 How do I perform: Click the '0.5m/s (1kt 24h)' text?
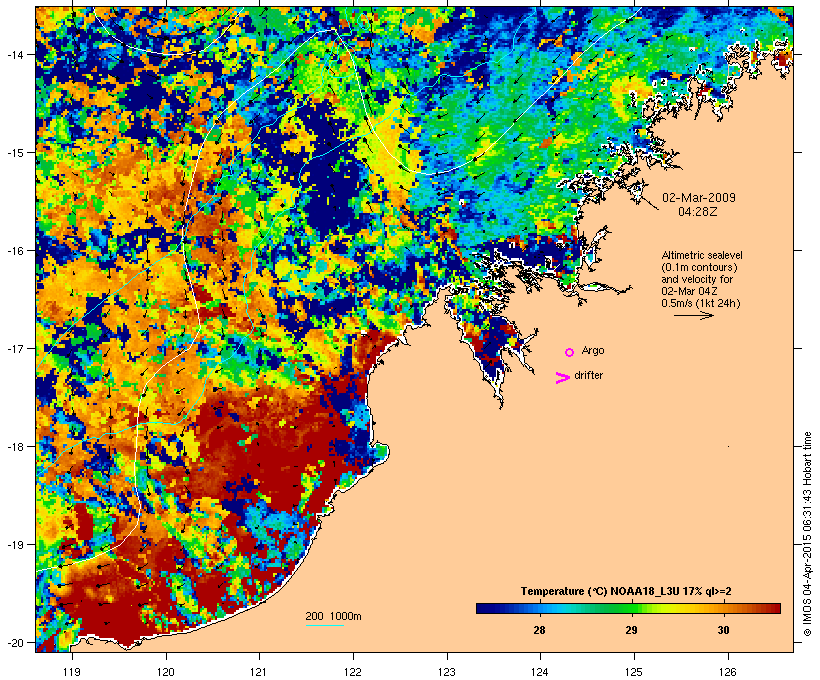(x=701, y=303)
